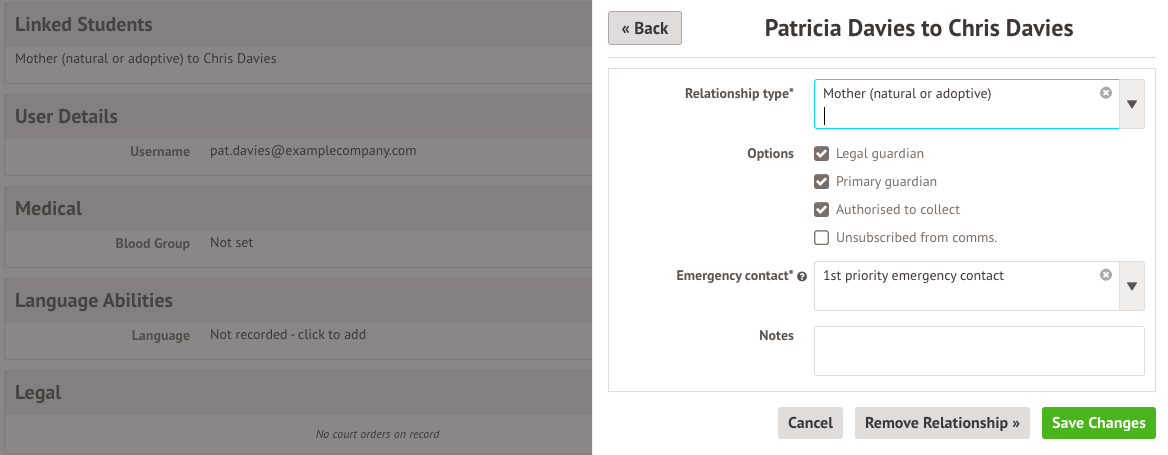
Task: Toggle the Primary guardian checkbox
Action: (822, 182)
